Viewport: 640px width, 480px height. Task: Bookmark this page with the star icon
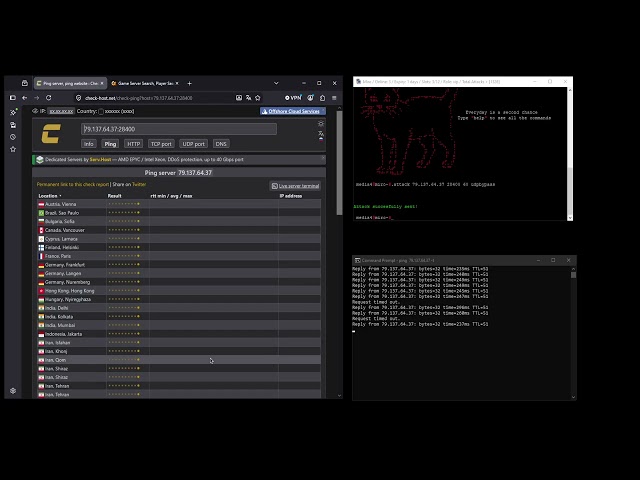coord(258,98)
